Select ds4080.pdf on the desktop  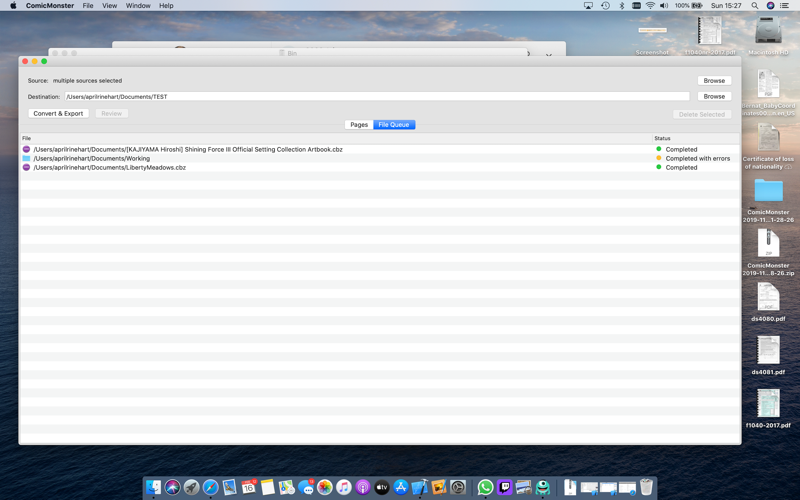pos(768,302)
